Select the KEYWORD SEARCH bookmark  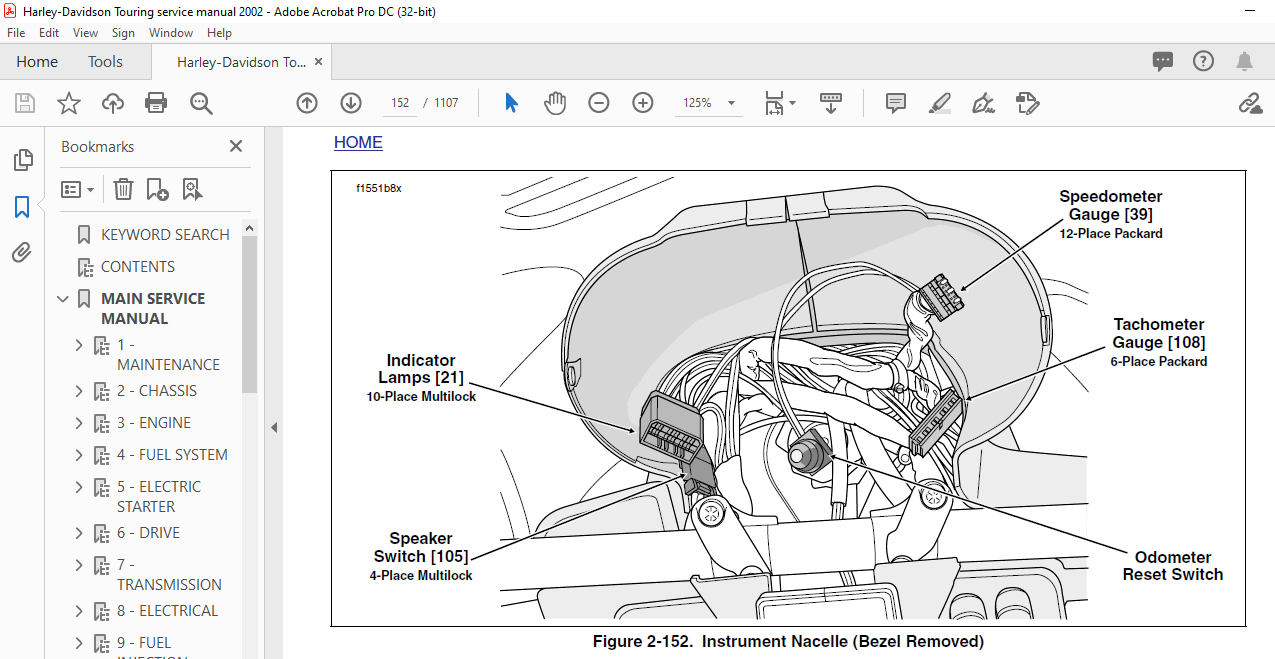pos(165,235)
